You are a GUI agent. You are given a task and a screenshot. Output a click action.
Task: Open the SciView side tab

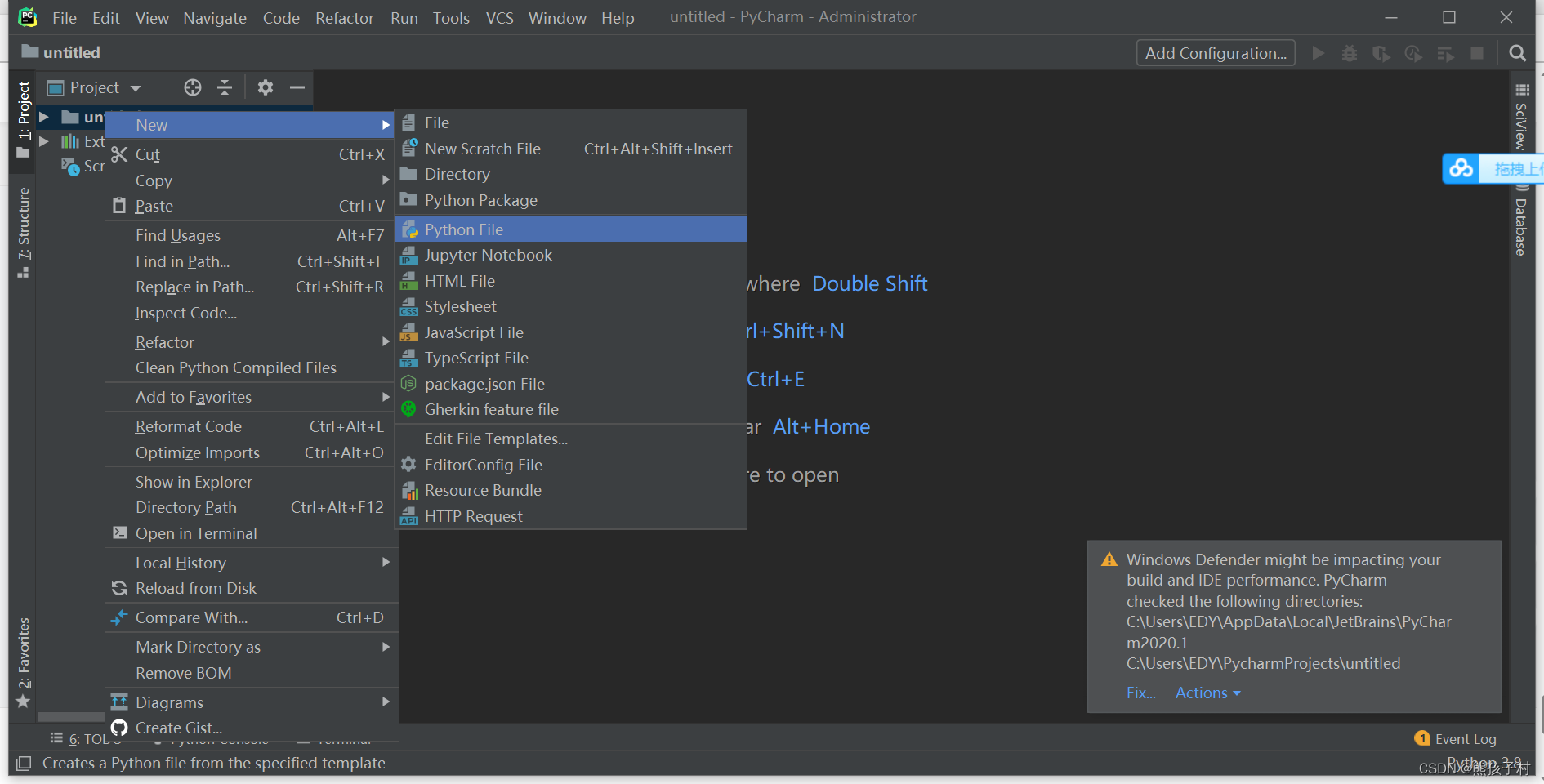click(1521, 117)
